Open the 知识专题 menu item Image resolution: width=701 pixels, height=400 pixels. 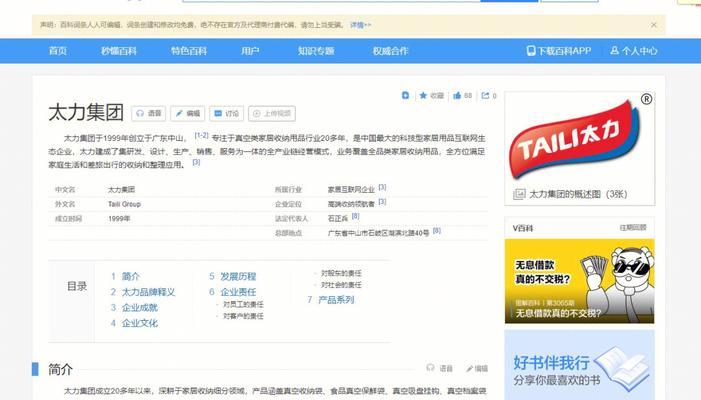316,51
